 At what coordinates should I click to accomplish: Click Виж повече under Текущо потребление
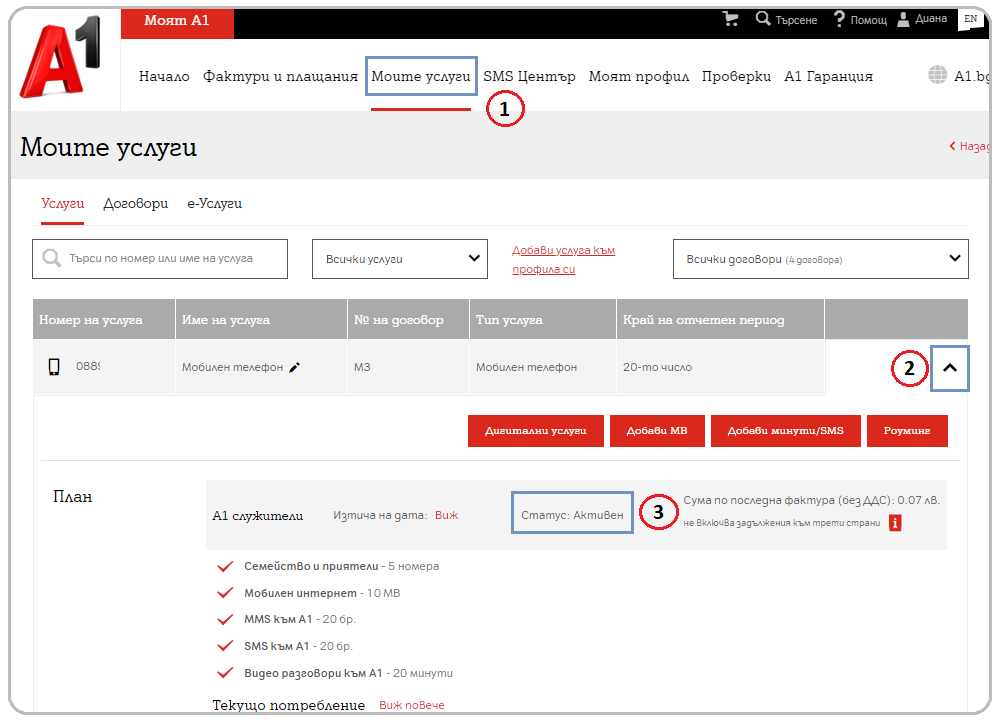coord(411,705)
